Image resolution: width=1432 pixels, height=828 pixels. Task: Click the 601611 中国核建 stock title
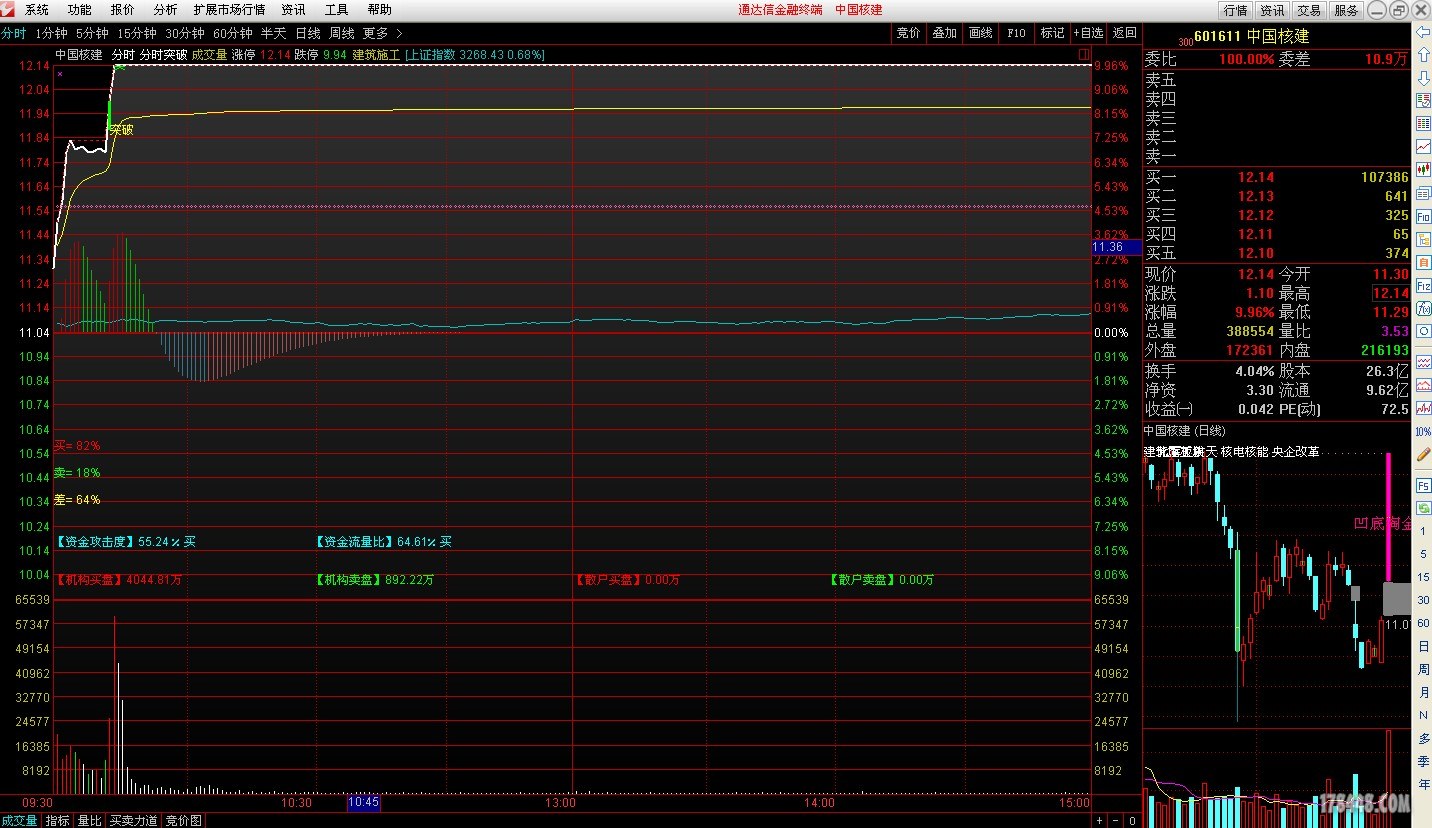(x=1251, y=36)
